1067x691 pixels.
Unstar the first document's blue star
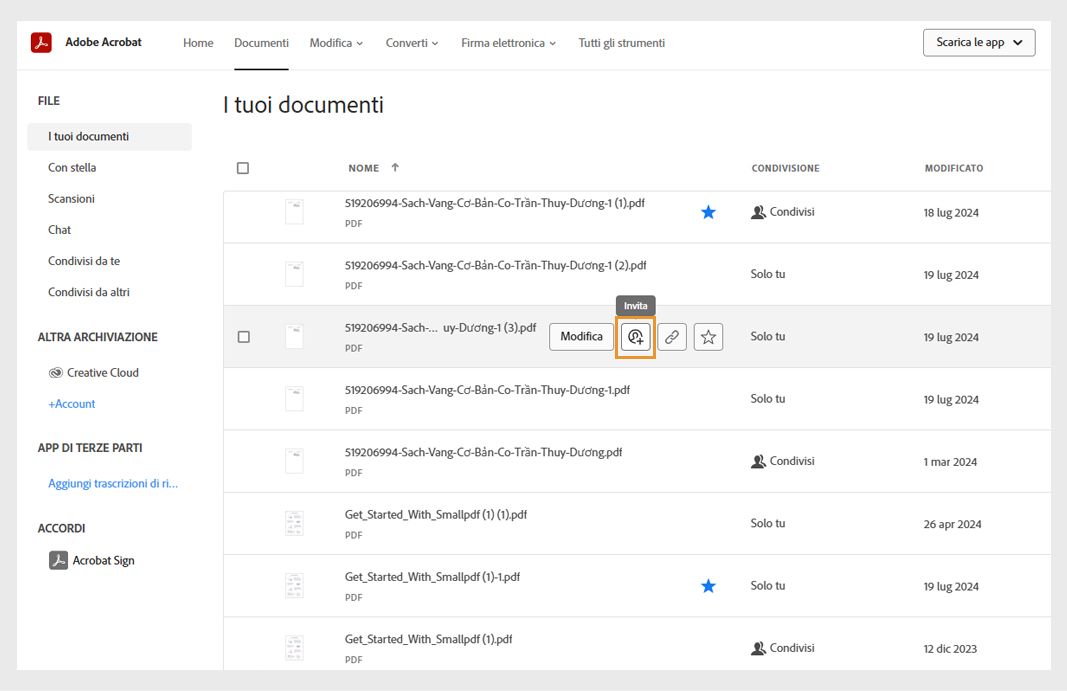[x=708, y=212]
